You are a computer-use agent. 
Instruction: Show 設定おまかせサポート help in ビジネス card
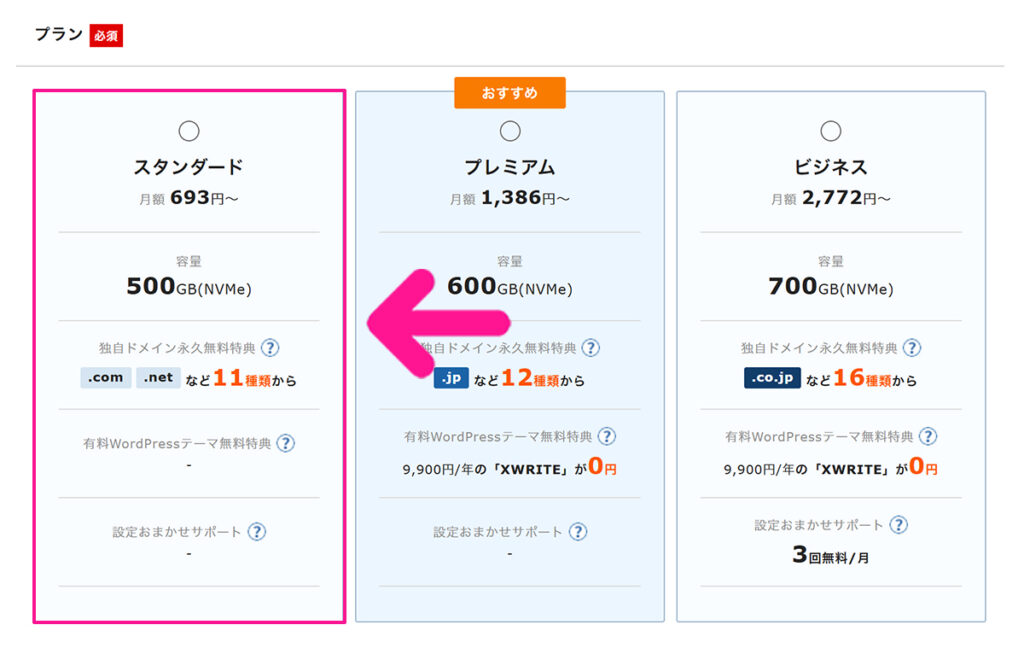(899, 525)
